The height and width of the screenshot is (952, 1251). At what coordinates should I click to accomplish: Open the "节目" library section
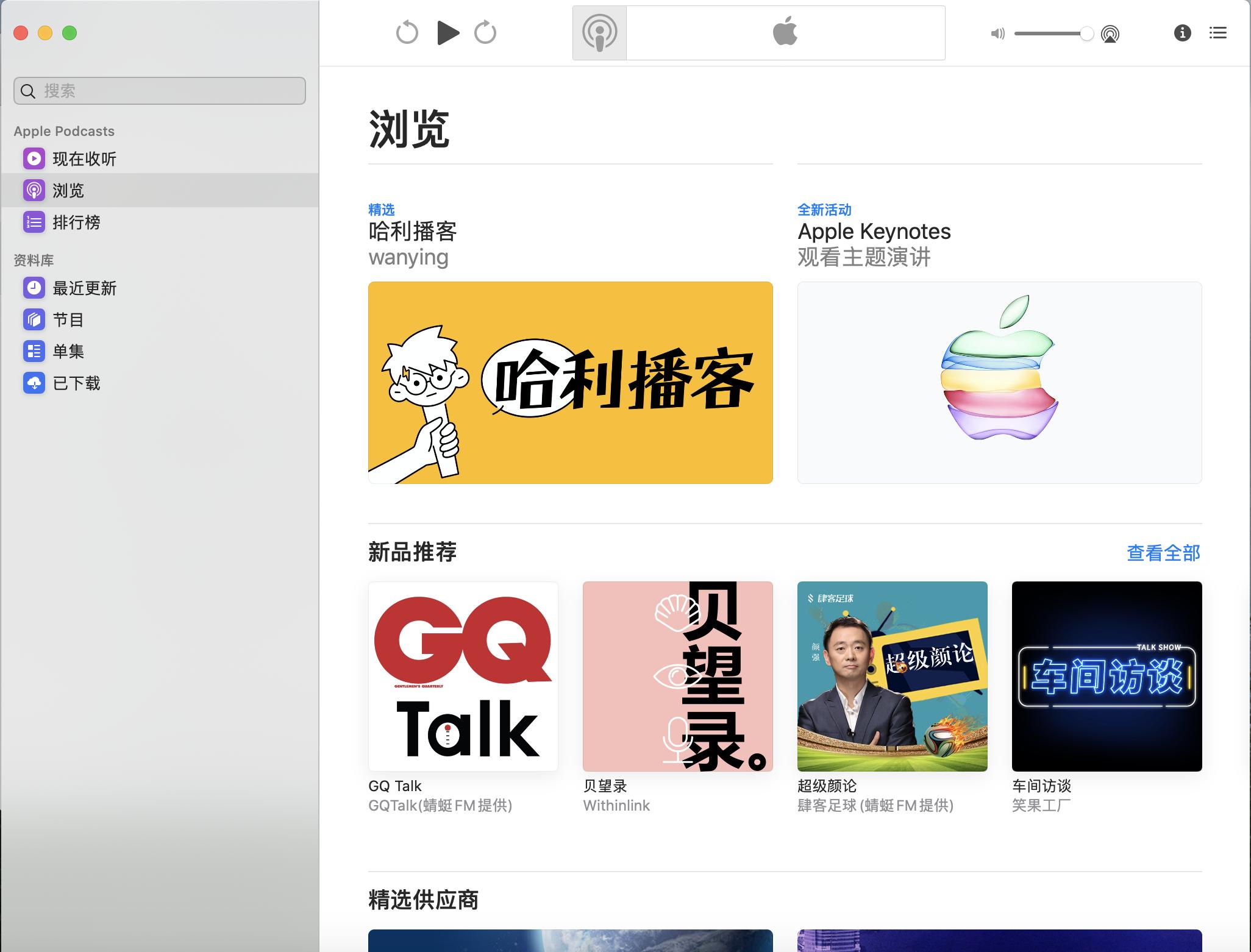click(67, 319)
